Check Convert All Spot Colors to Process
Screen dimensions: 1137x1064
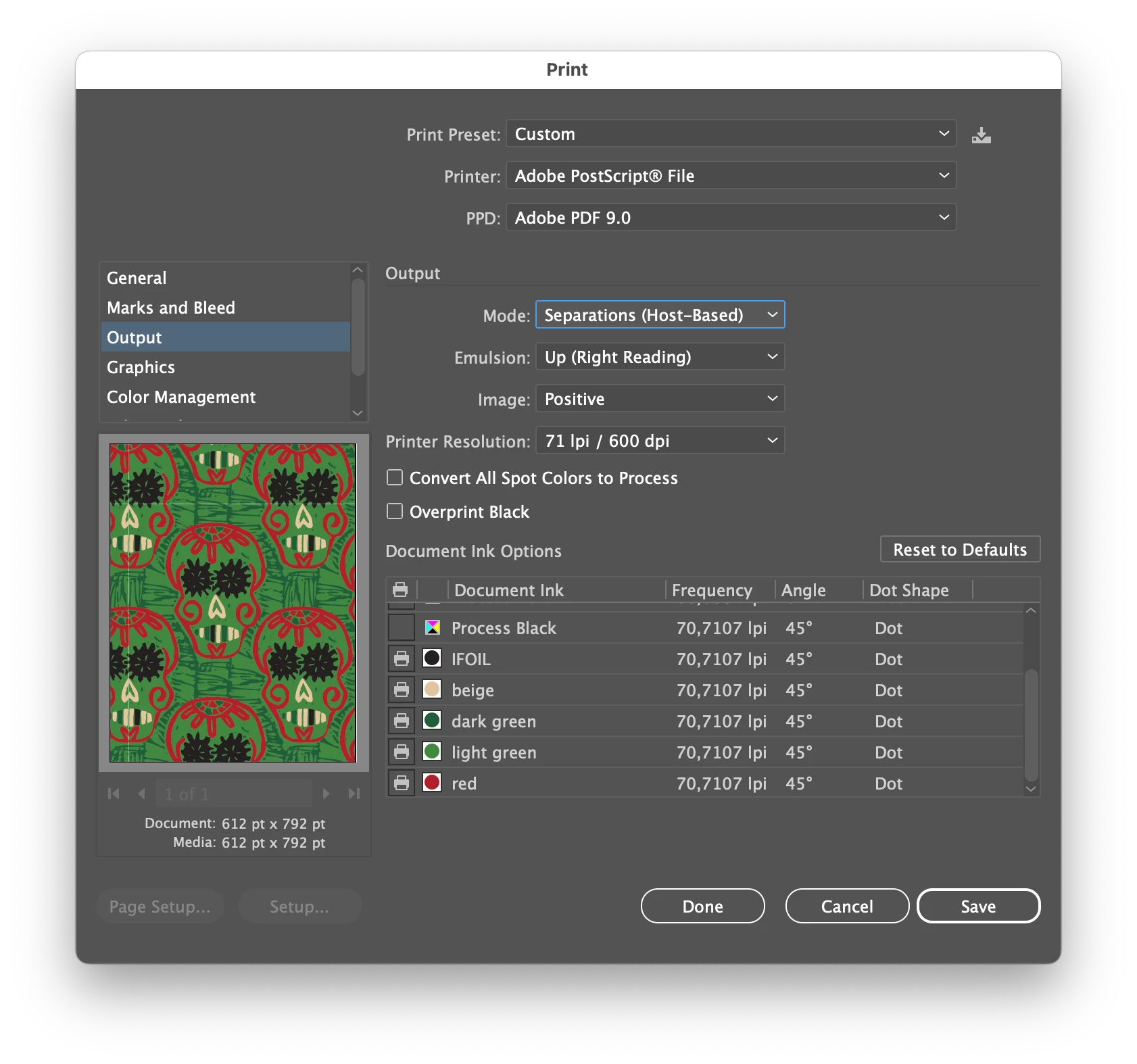tap(395, 478)
